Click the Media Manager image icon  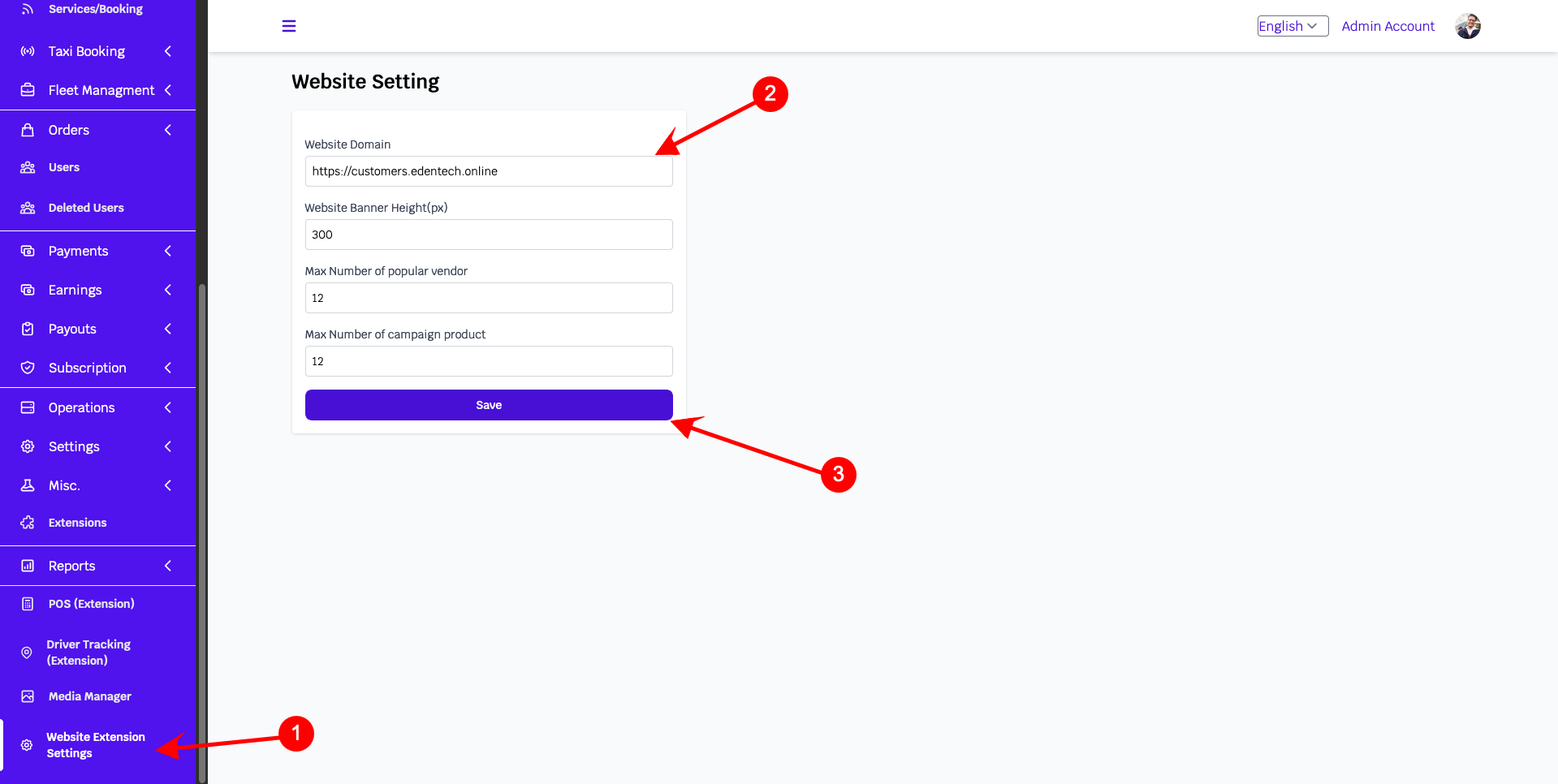(28, 696)
